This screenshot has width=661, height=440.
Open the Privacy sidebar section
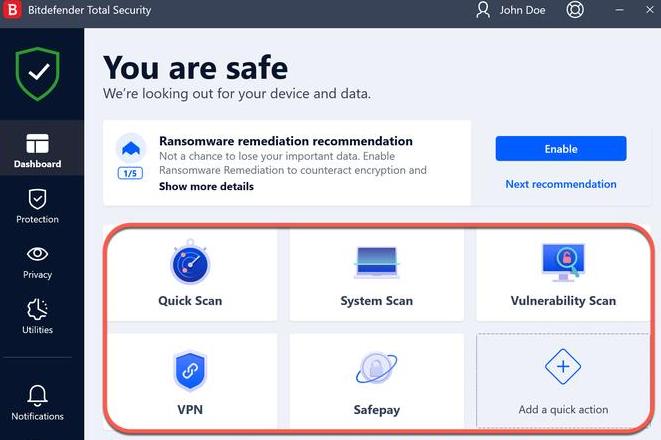coord(38,262)
